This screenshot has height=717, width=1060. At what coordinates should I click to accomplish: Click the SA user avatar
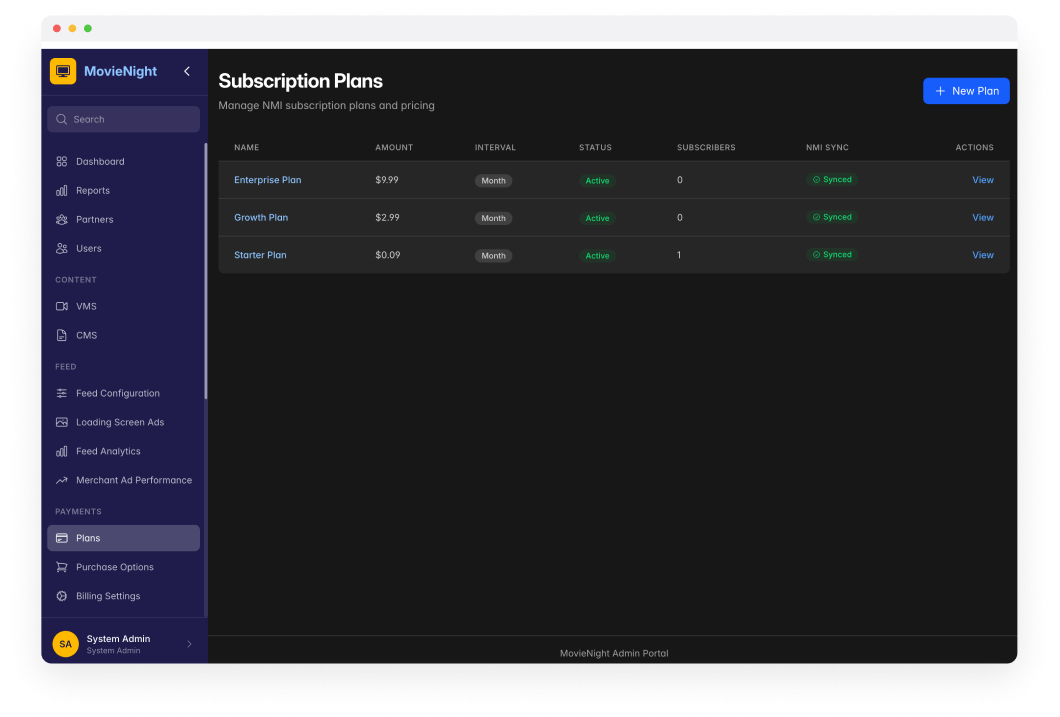66,644
